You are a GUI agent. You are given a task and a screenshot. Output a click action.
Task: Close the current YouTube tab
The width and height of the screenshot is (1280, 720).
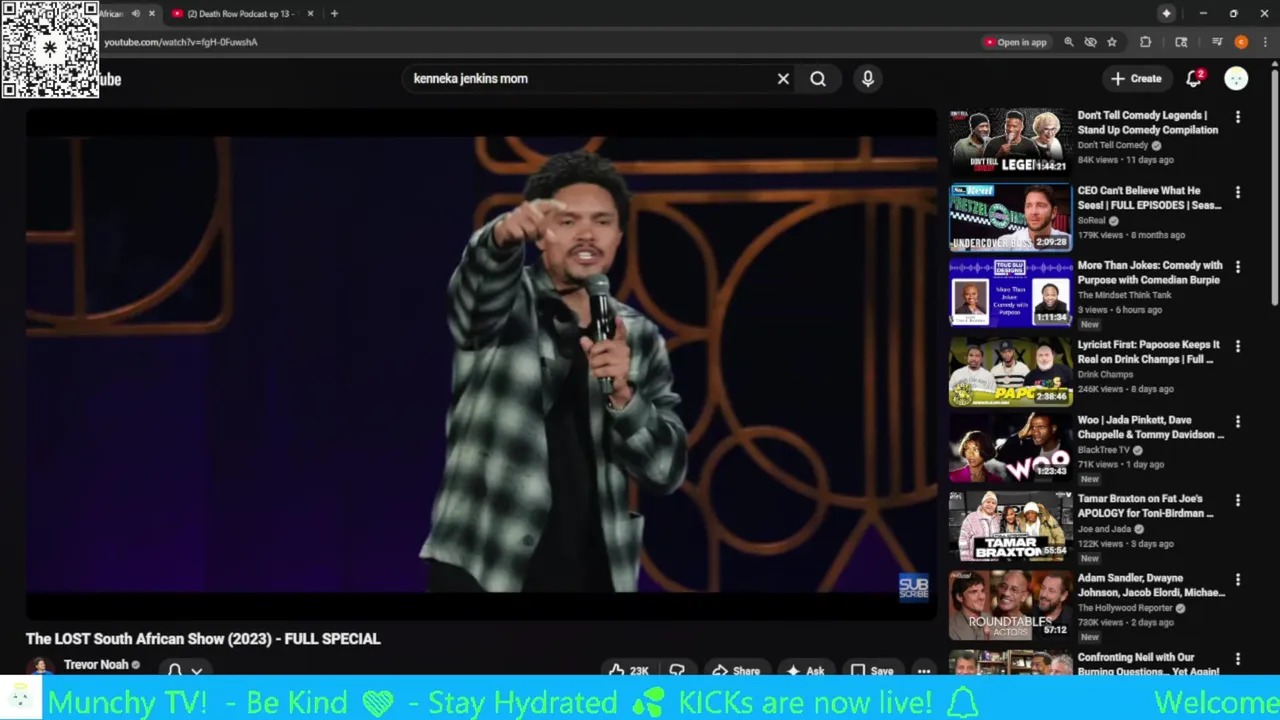click(152, 14)
